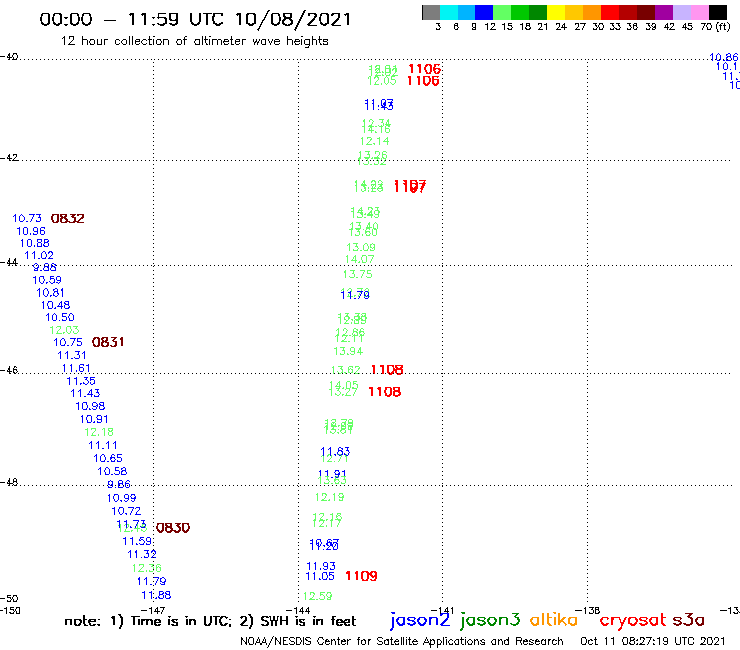Select the bright red swatch in the color scale
This screenshot has width=740, height=650.
[x=610, y=12]
